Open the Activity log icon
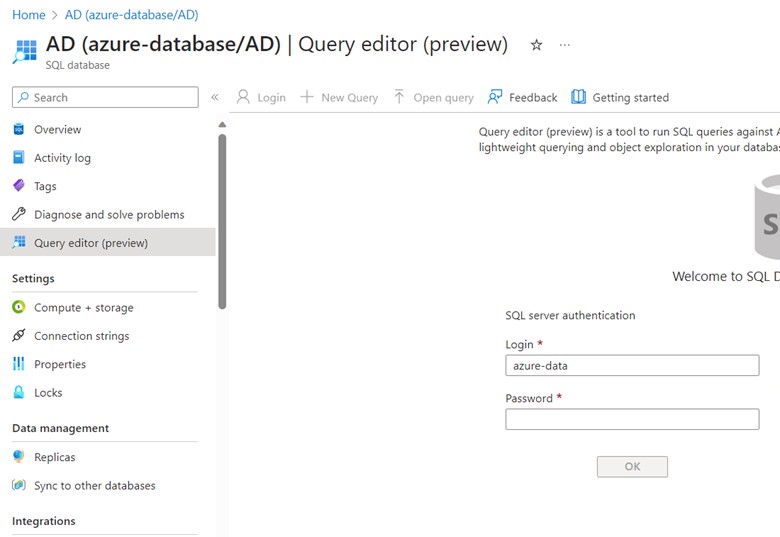The height and width of the screenshot is (537, 780). click(18, 158)
